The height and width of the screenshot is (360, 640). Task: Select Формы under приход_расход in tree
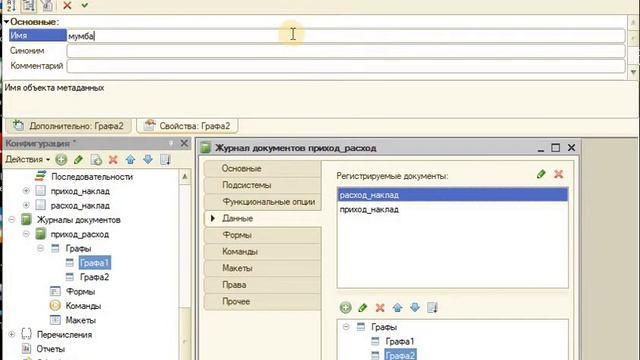click(80, 291)
